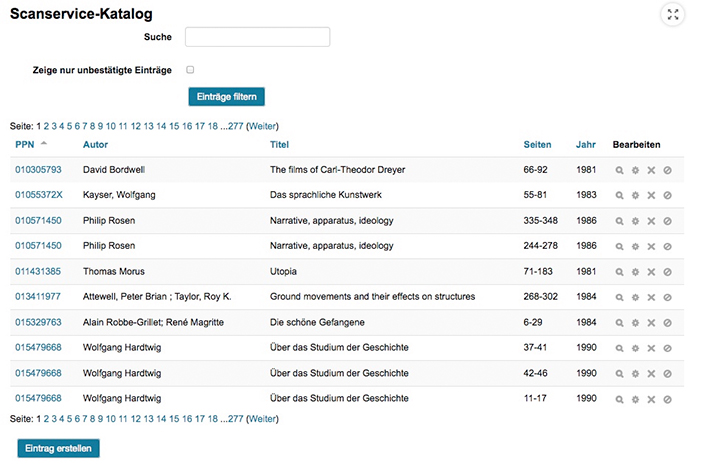This screenshot has width=702, height=466.
Task: Click block icon for Die schöne Gefangene row
Action: pyautogui.click(x=668, y=323)
